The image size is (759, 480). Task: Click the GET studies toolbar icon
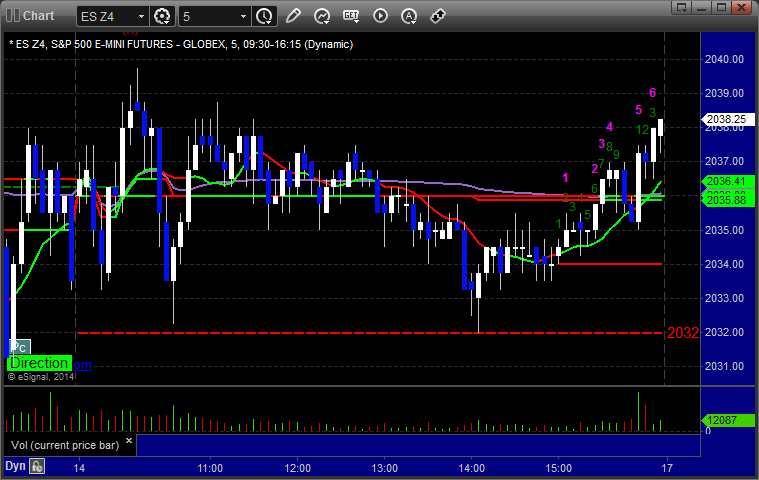tap(352, 16)
